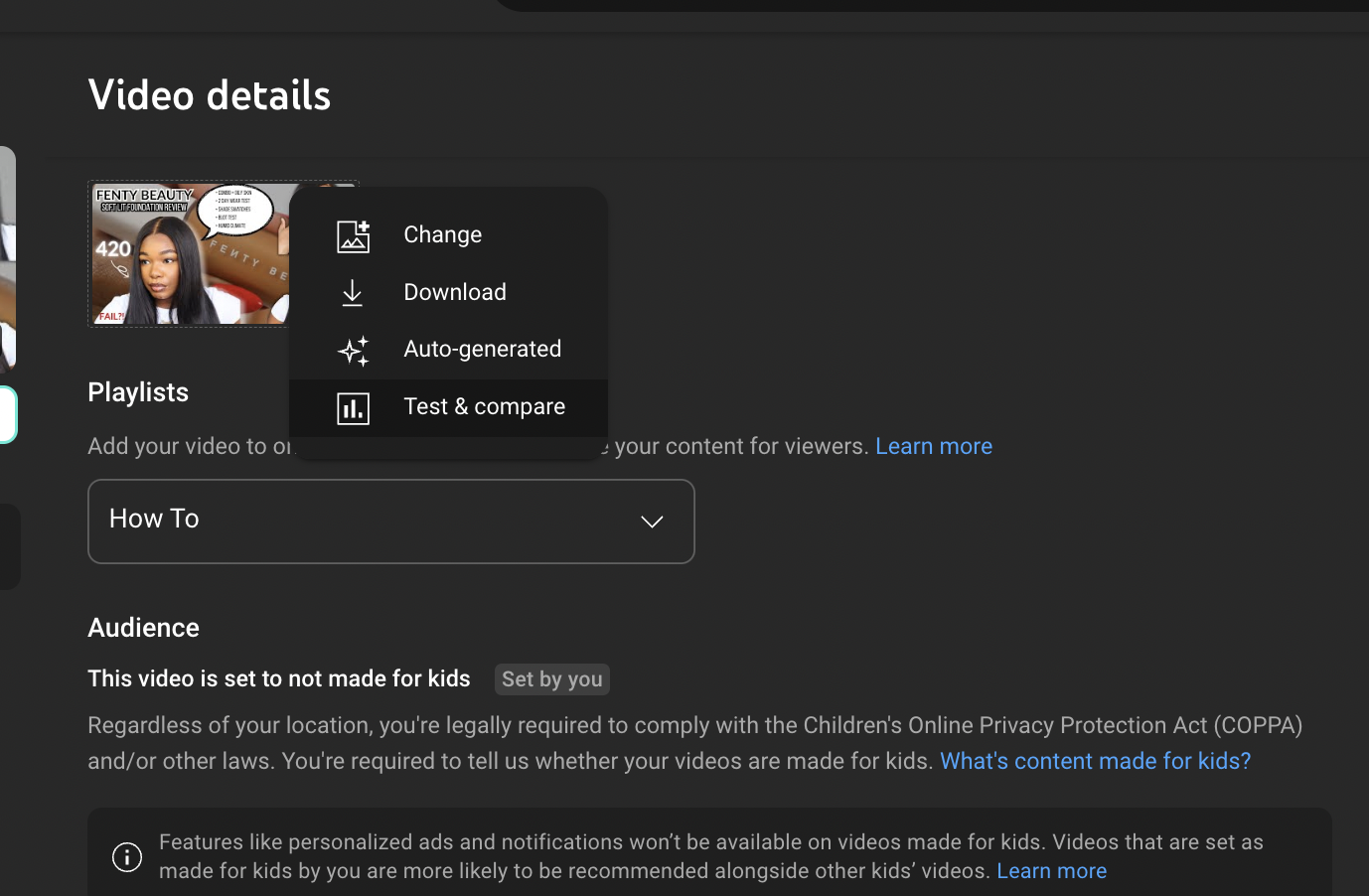Image resolution: width=1369 pixels, height=896 pixels.
Task: Click the info icon in kids notice
Action: coord(127,856)
